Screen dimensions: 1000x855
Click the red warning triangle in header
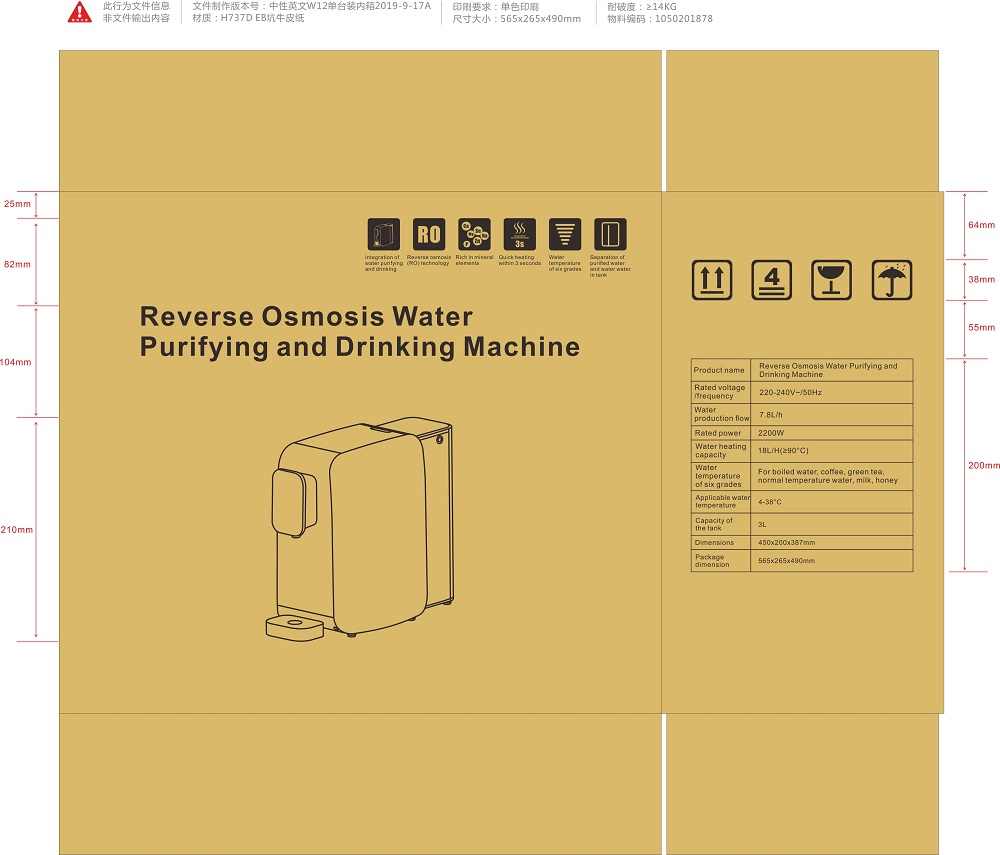(79, 12)
